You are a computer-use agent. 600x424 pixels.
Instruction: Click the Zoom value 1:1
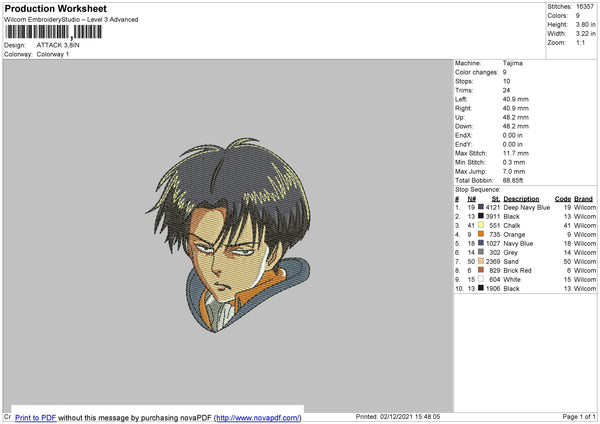click(x=580, y=42)
